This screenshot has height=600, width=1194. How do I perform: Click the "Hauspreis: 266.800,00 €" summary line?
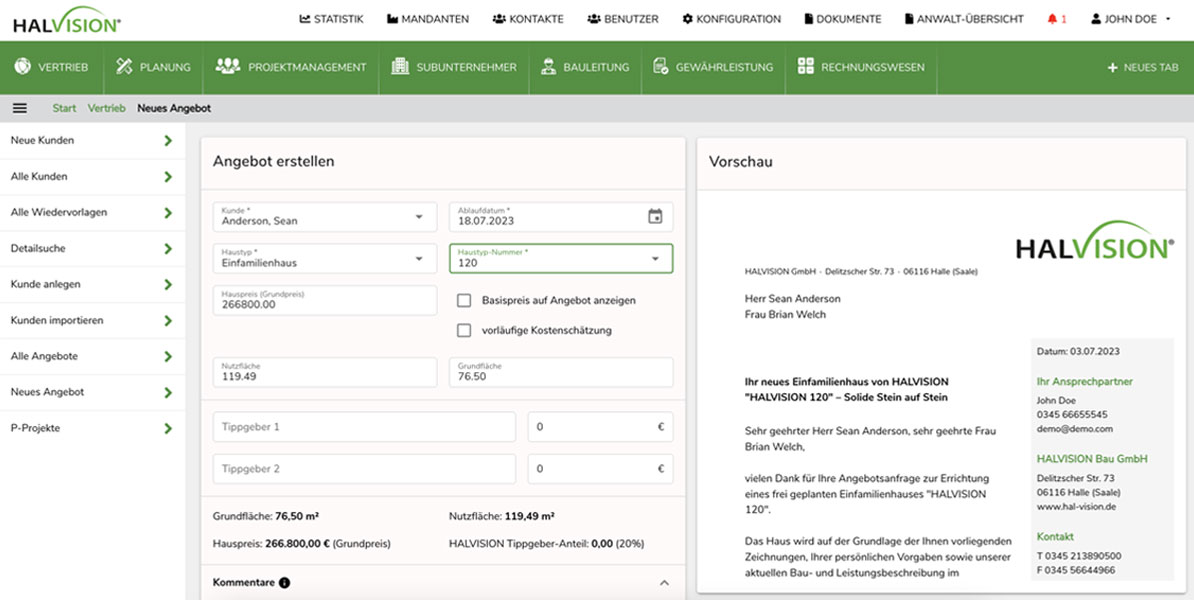click(x=302, y=544)
